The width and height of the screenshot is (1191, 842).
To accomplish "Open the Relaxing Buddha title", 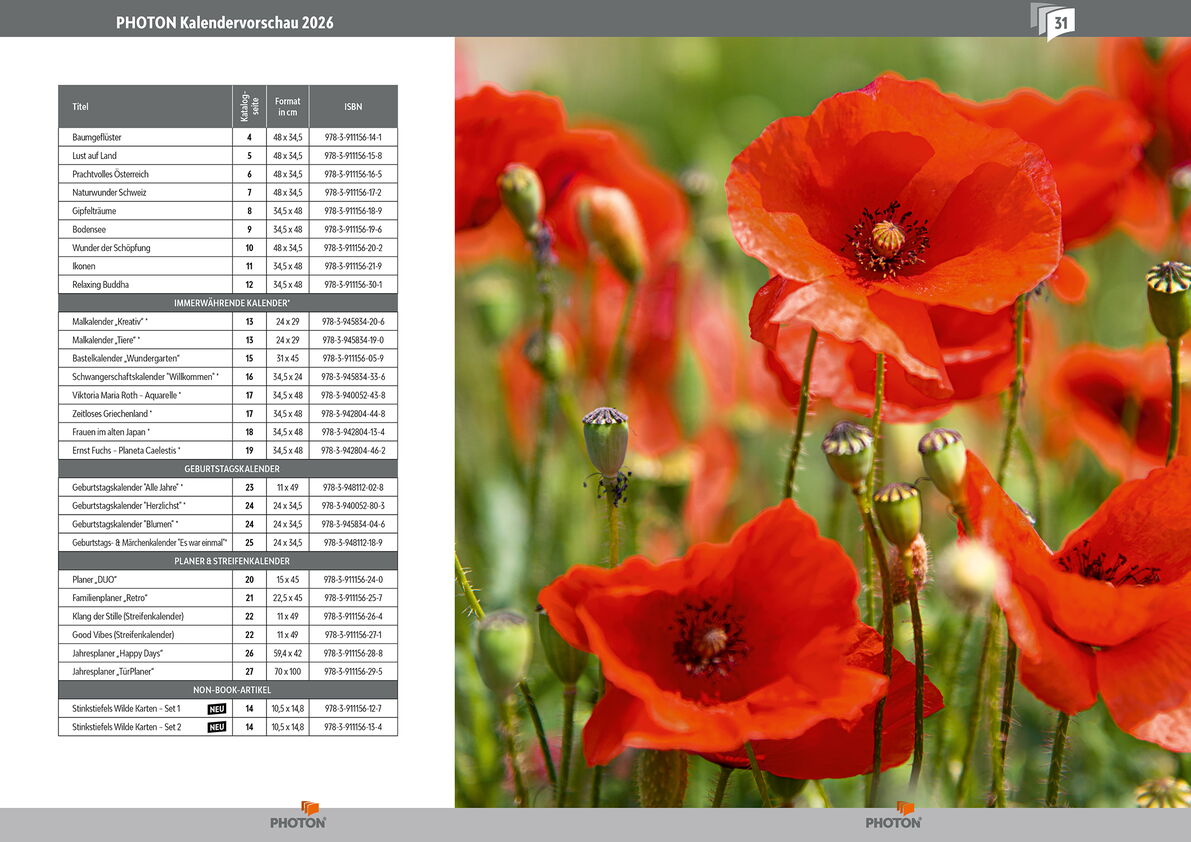I will (100, 284).
